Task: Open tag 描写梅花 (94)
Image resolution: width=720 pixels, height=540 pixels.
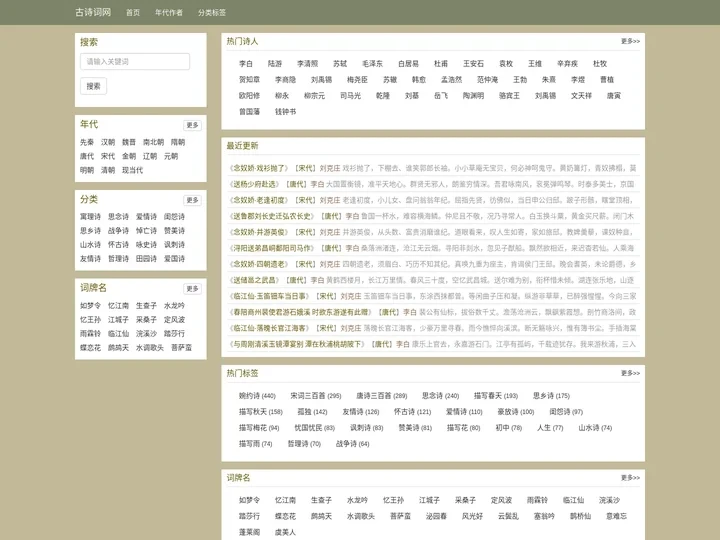Action: pos(259,428)
